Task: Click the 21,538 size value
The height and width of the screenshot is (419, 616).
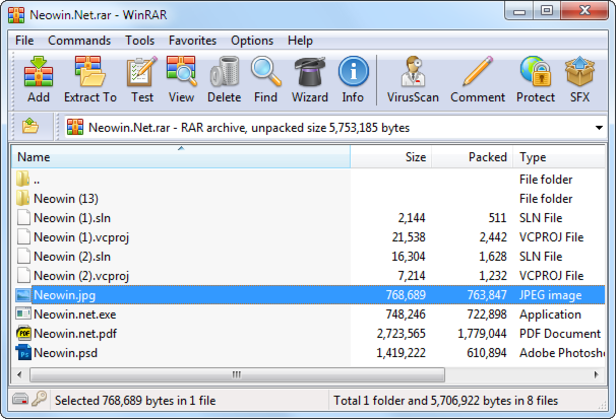Action: pos(409,237)
